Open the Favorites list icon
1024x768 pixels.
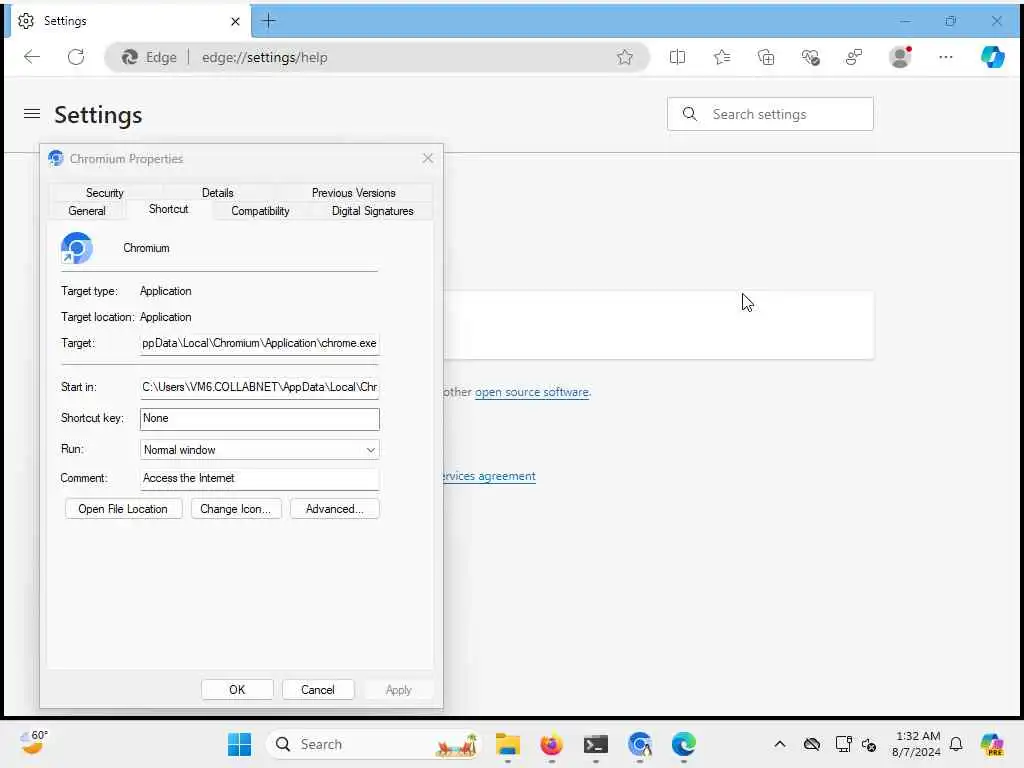point(722,57)
